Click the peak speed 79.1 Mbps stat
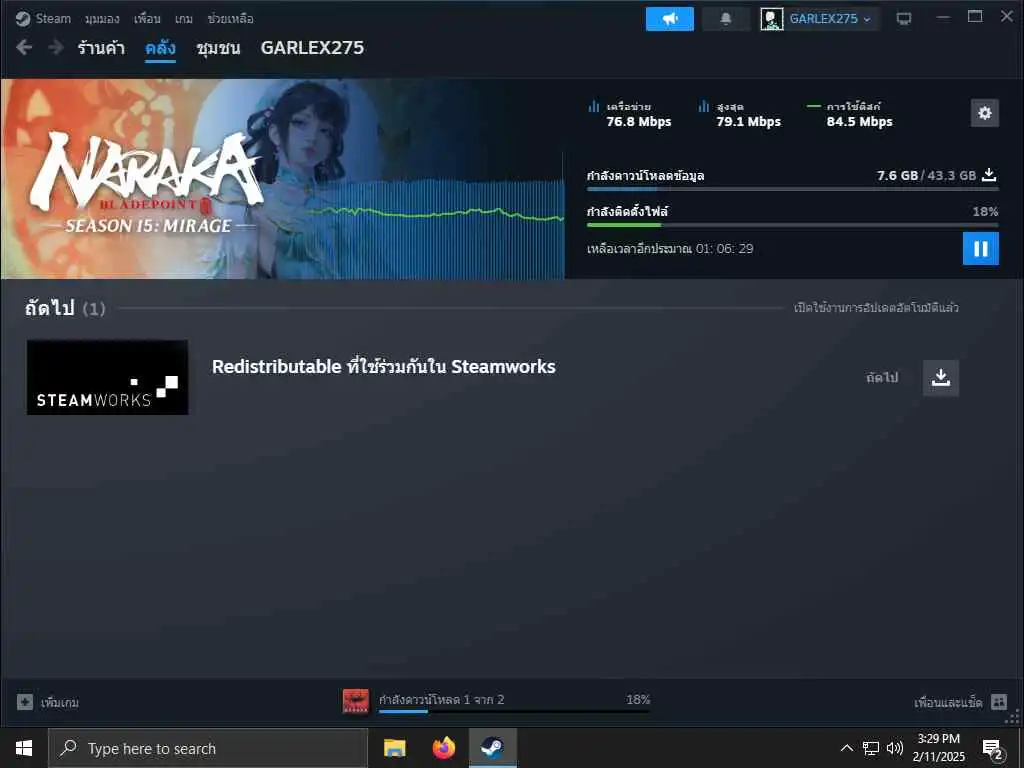Screen dimensions: 1024x768 coord(739,114)
